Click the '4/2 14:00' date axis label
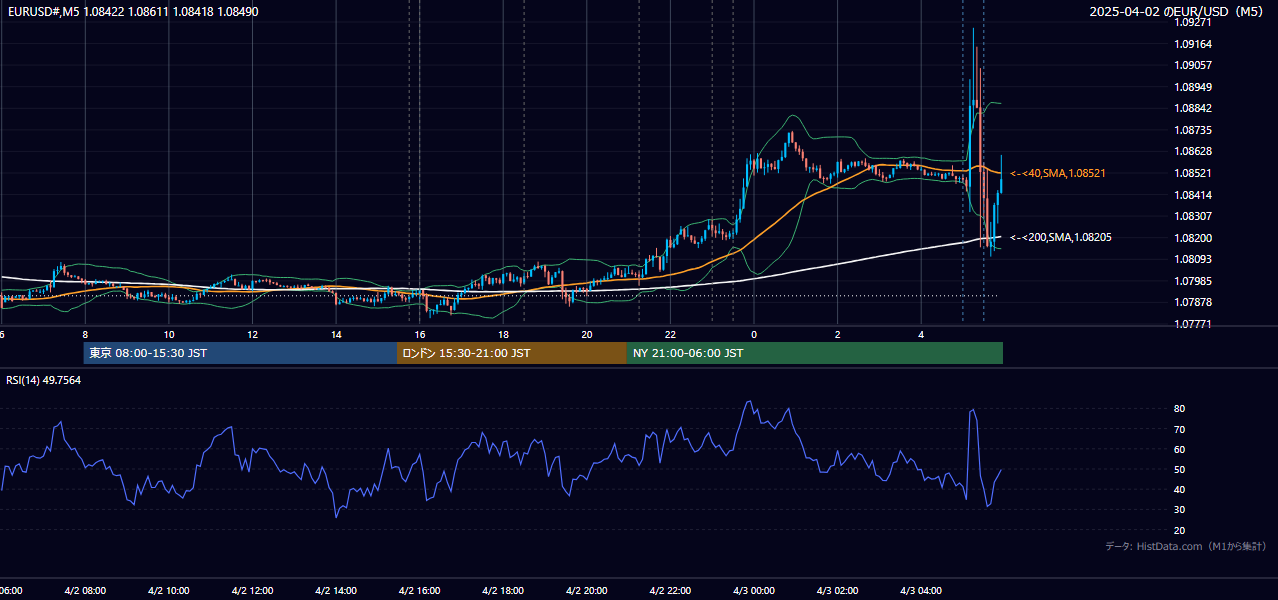The width and height of the screenshot is (1278, 600). coord(336,591)
